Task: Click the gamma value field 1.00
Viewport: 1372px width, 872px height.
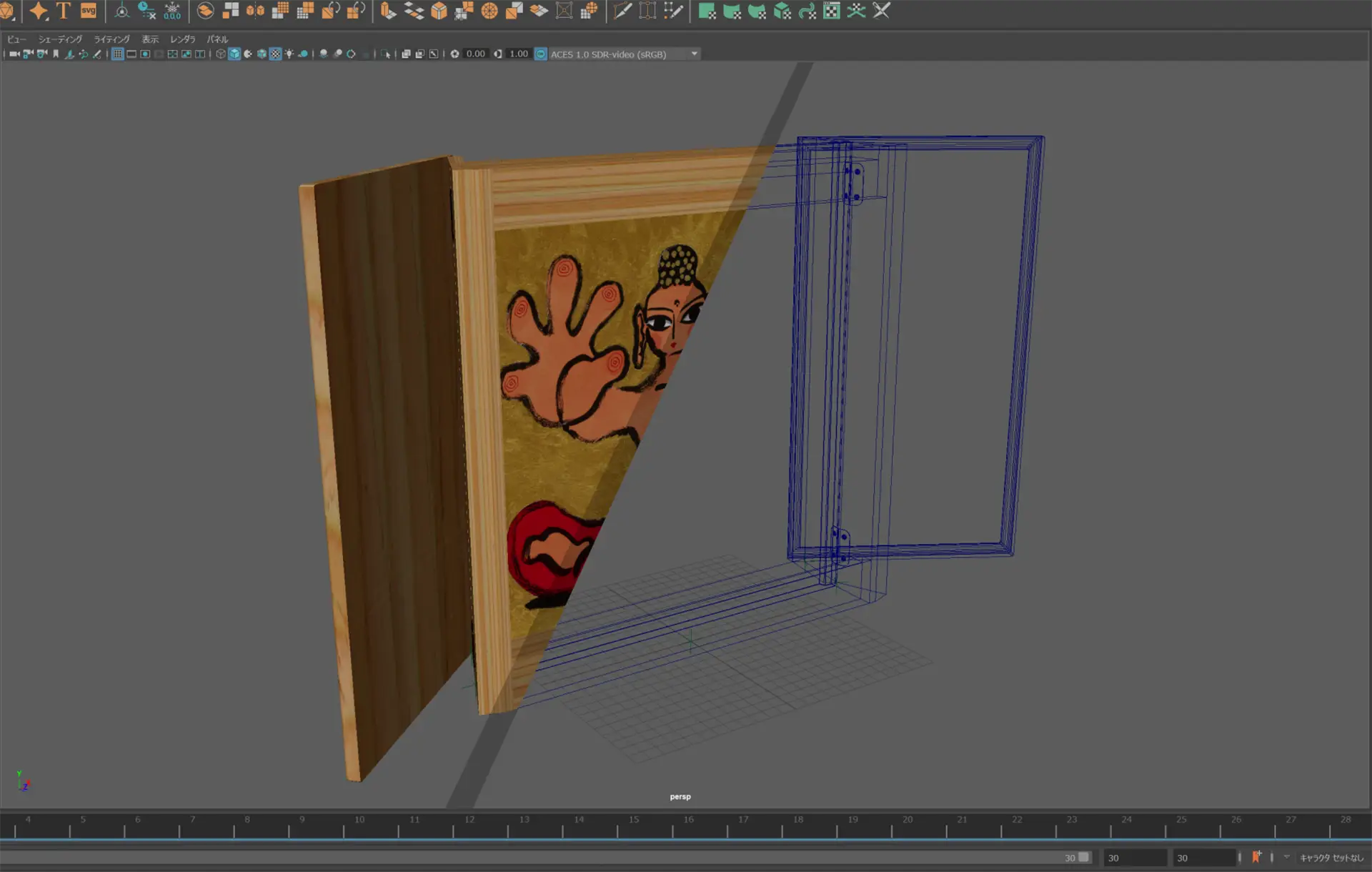Action: click(519, 54)
